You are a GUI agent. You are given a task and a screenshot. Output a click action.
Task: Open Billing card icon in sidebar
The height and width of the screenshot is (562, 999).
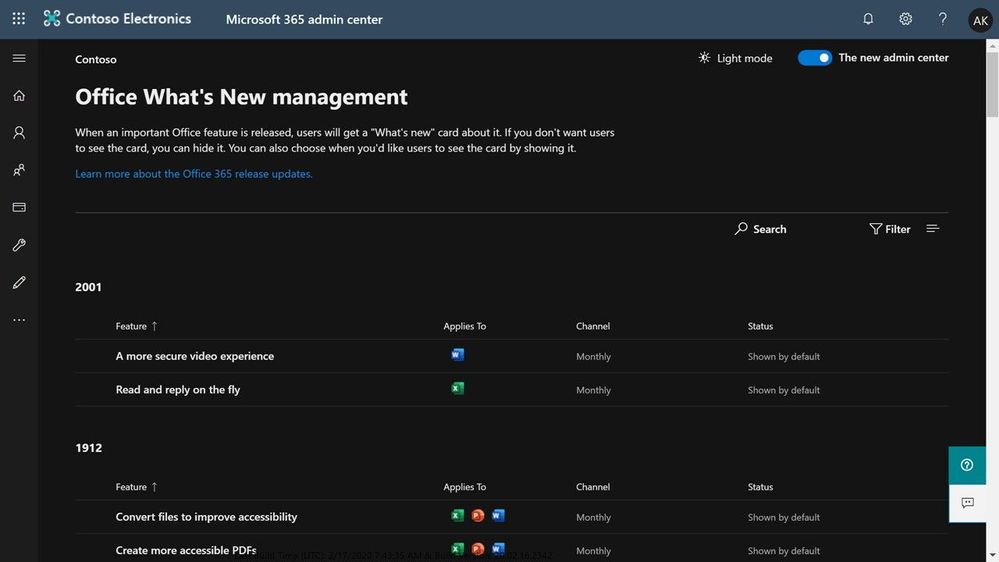pyautogui.click(x=19, y=207)
